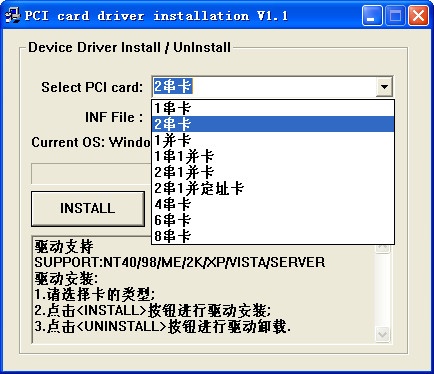The height and width of the screenshot is (374, 434).
Task: Click the scroll down arrow of instructions box
Action: coord(382,334)
